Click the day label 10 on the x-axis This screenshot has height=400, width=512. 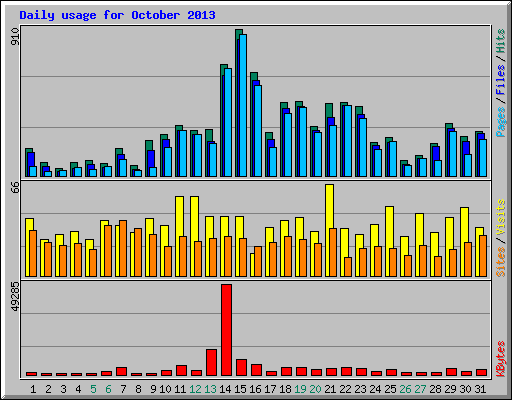[x=165, y=389]
